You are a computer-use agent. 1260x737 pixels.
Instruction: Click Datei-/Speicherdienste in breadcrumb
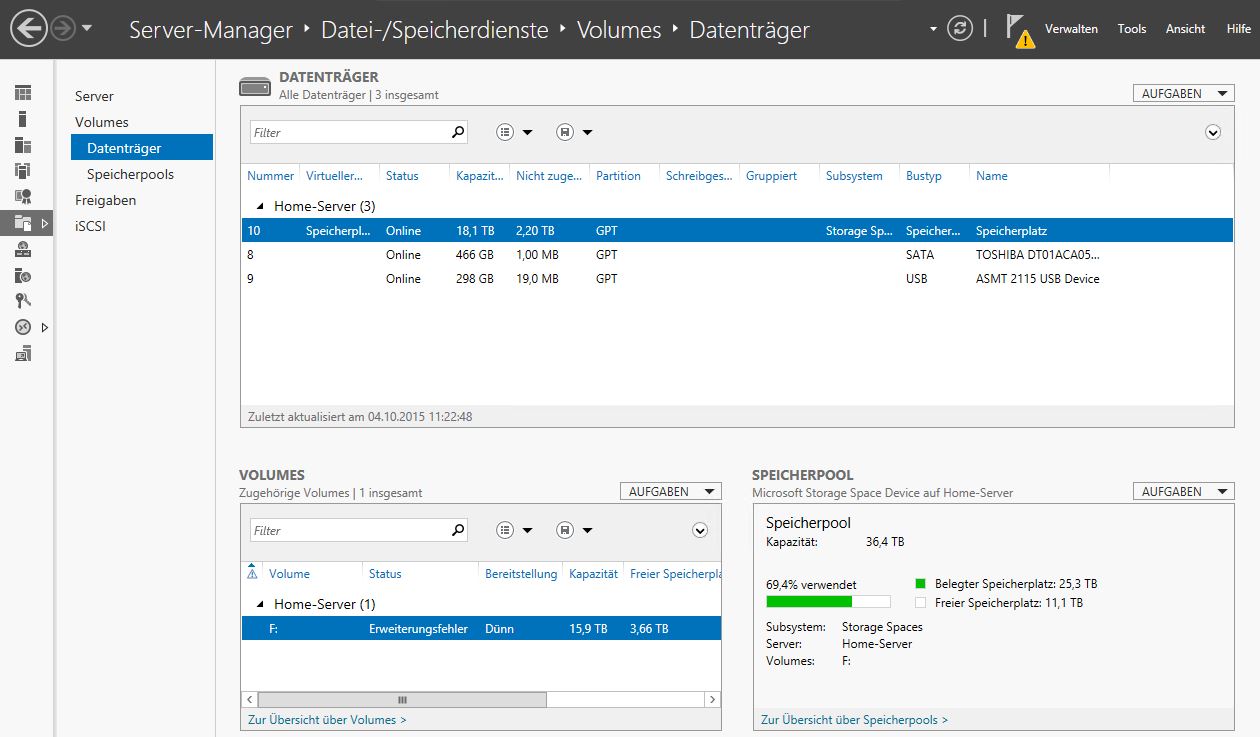tap(435, 30)
